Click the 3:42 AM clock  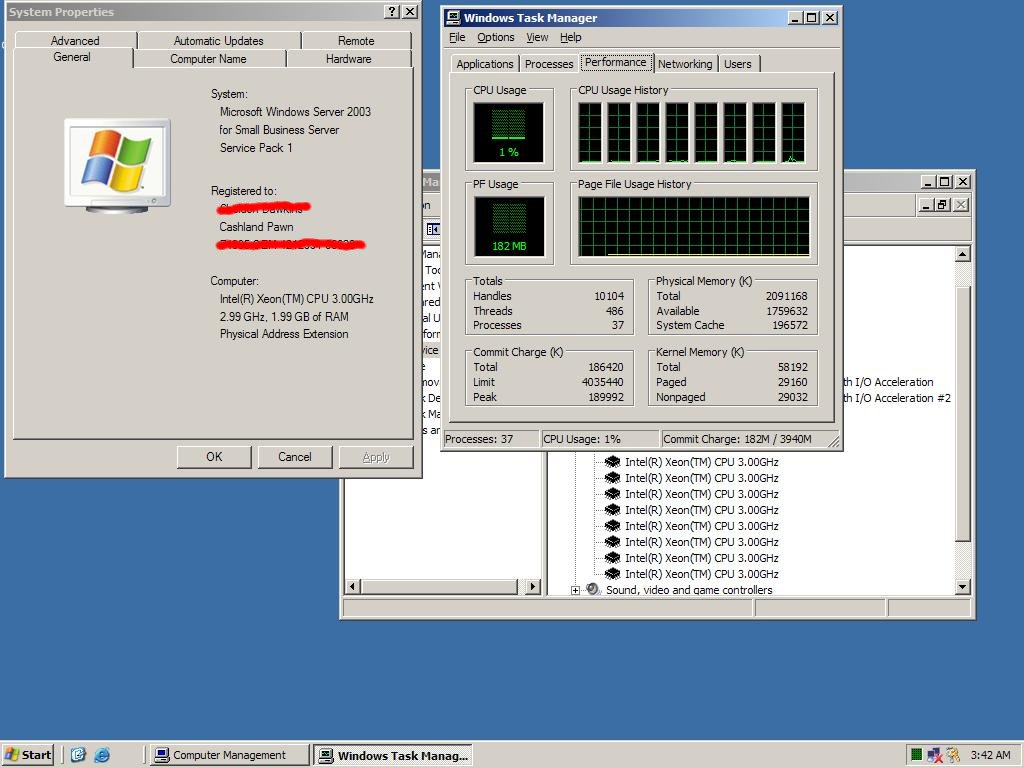click(990, 755)
